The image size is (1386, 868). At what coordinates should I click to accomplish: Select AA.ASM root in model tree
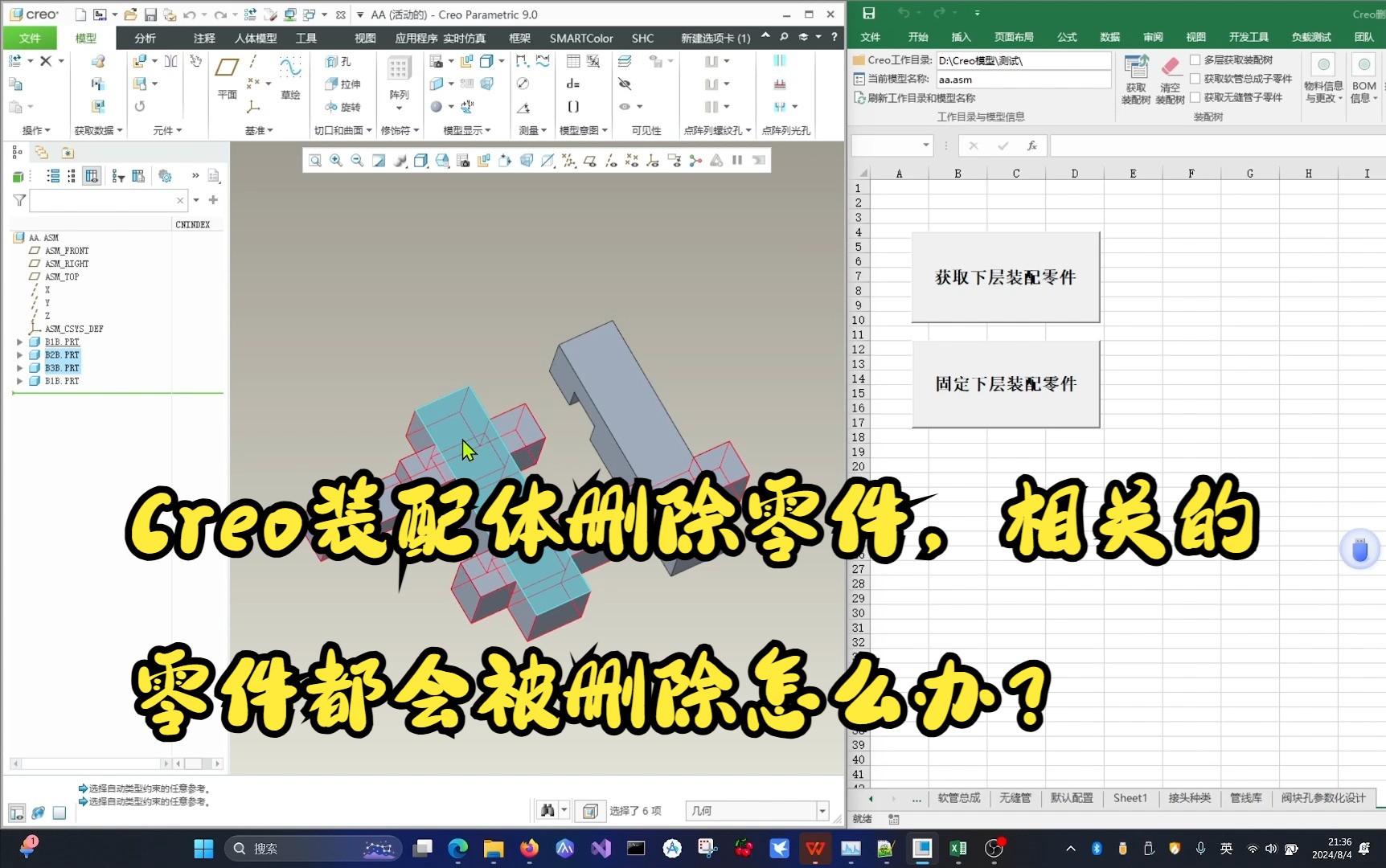[43, 238]
